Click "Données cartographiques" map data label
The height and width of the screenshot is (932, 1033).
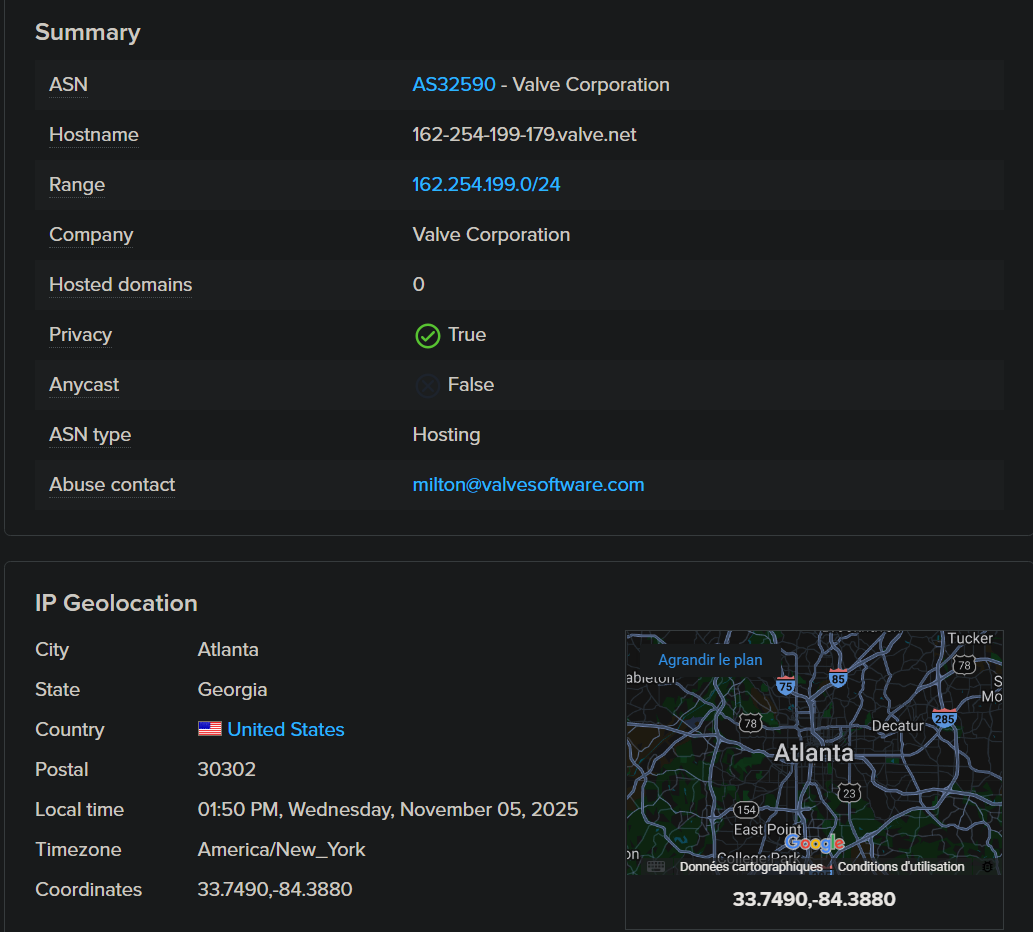tap(751, 867)
